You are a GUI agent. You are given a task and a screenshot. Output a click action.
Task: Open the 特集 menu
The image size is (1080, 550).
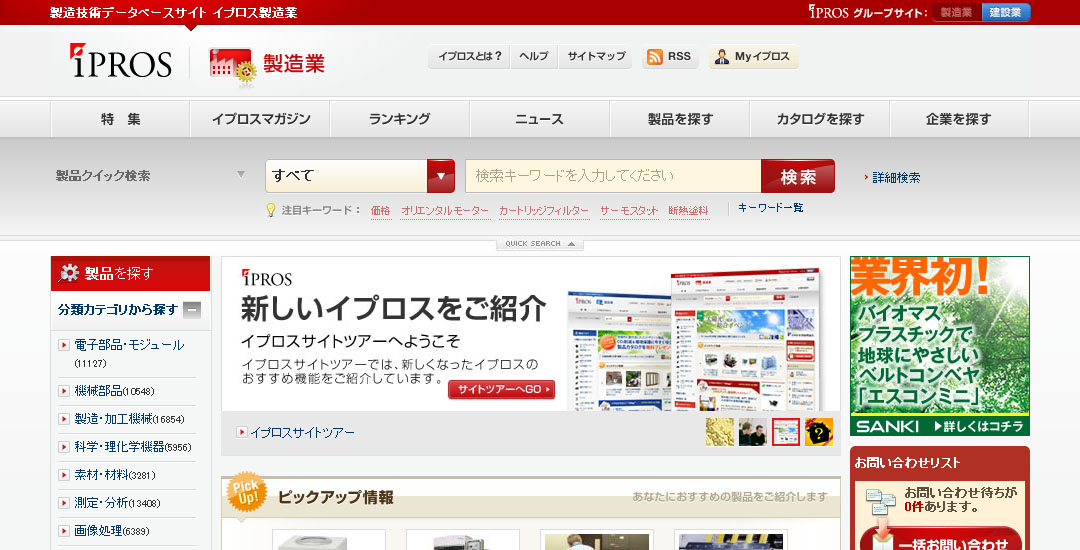(x=121, y=119)
